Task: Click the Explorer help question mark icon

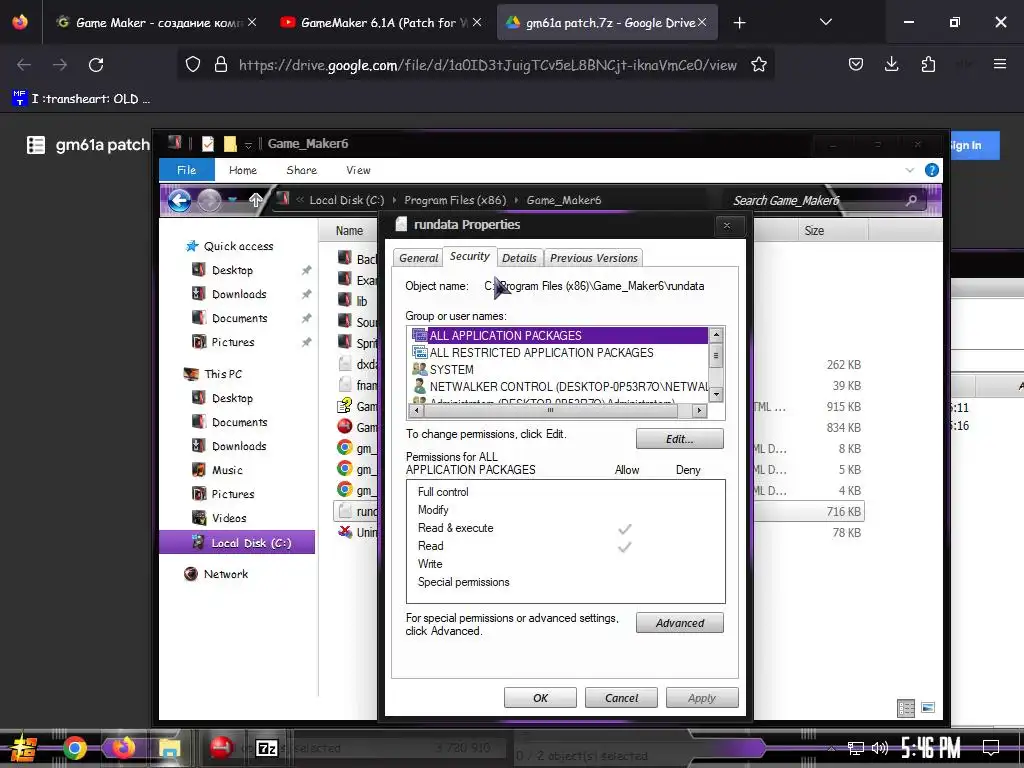Action: point(932,170)
